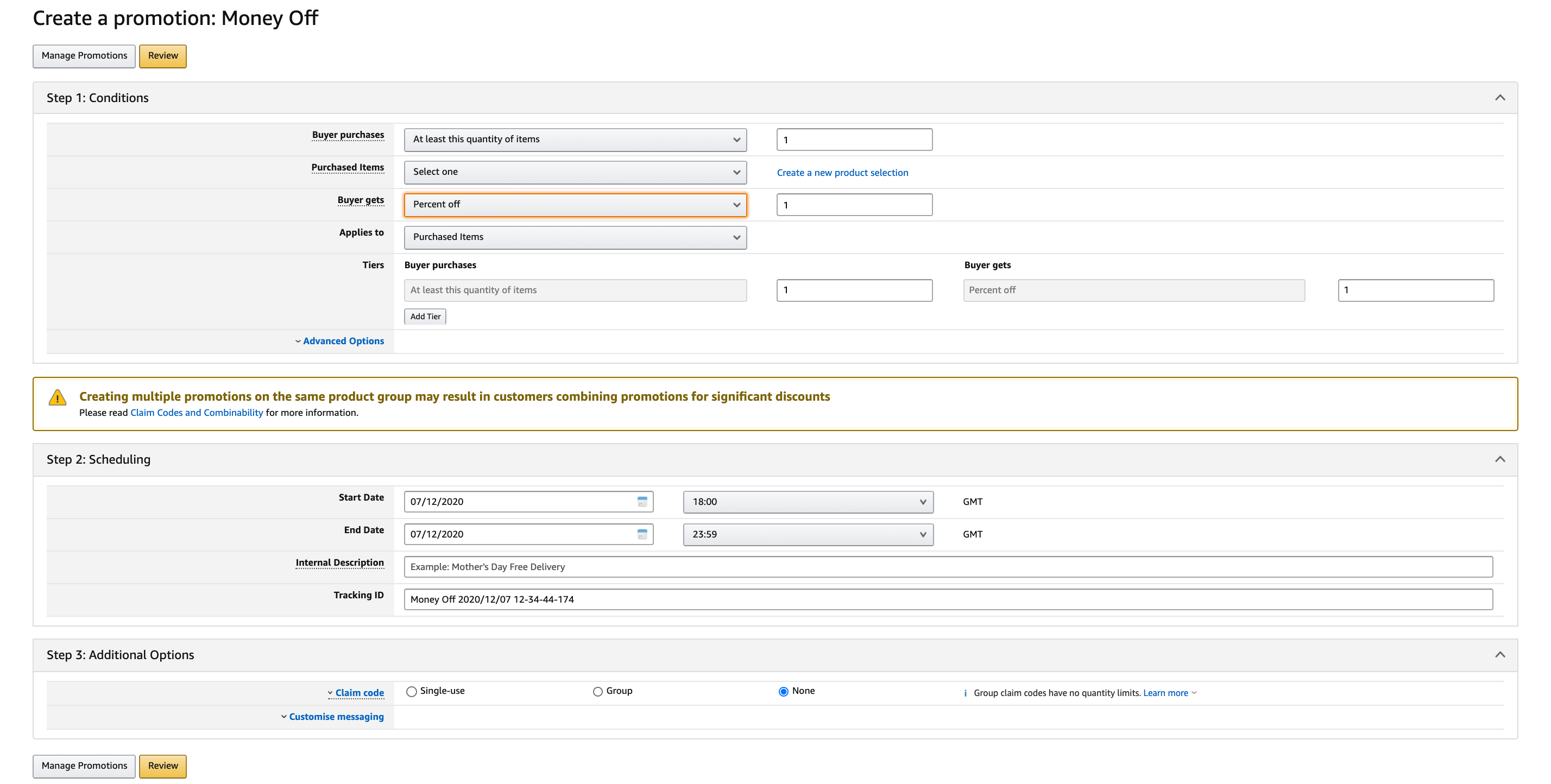Open the Purchased Items 'Select one' dropdown
1551x784 pixels.
[x=575, y=172]
